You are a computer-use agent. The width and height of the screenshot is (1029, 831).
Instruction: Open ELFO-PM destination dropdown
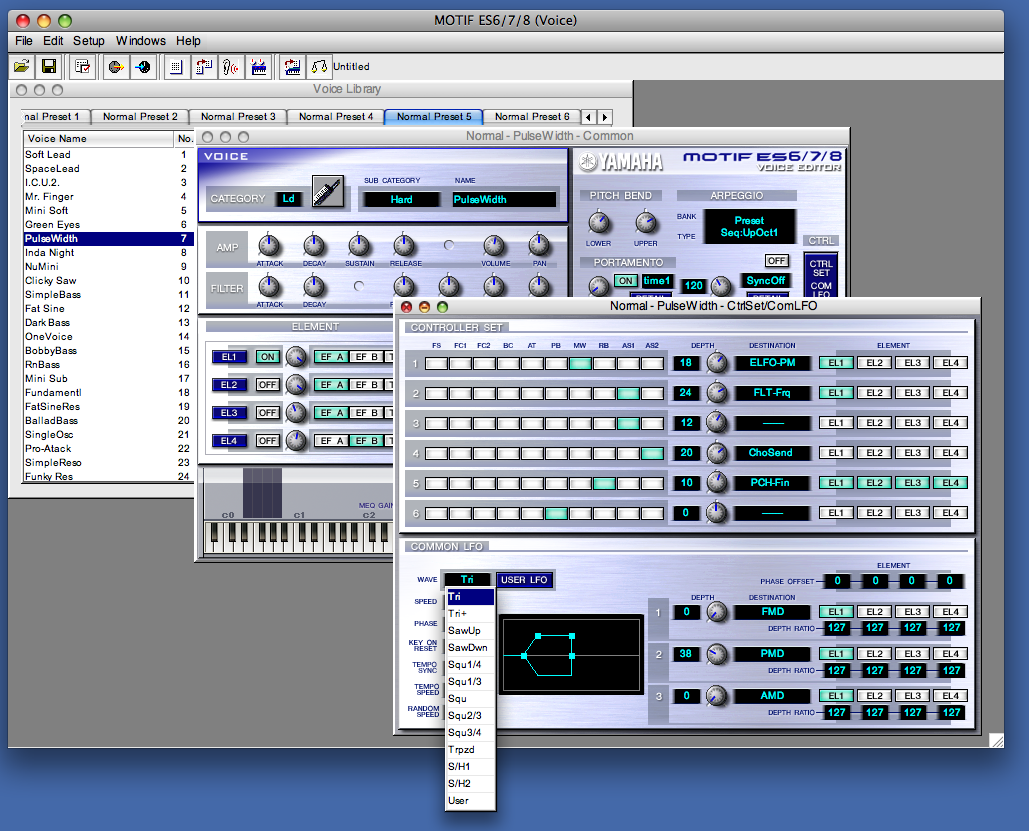tap(772, 362)
